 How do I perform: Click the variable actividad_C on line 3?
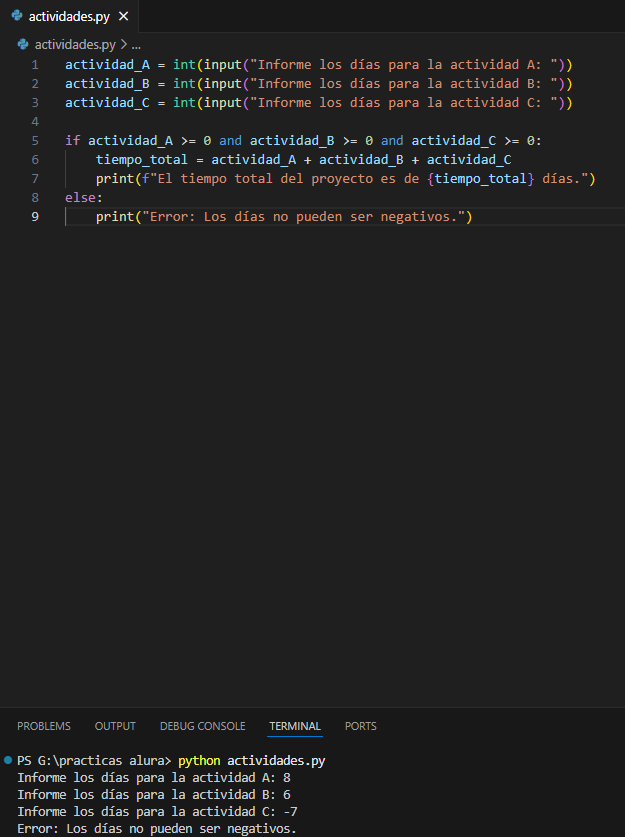click(x=108, y=102)
